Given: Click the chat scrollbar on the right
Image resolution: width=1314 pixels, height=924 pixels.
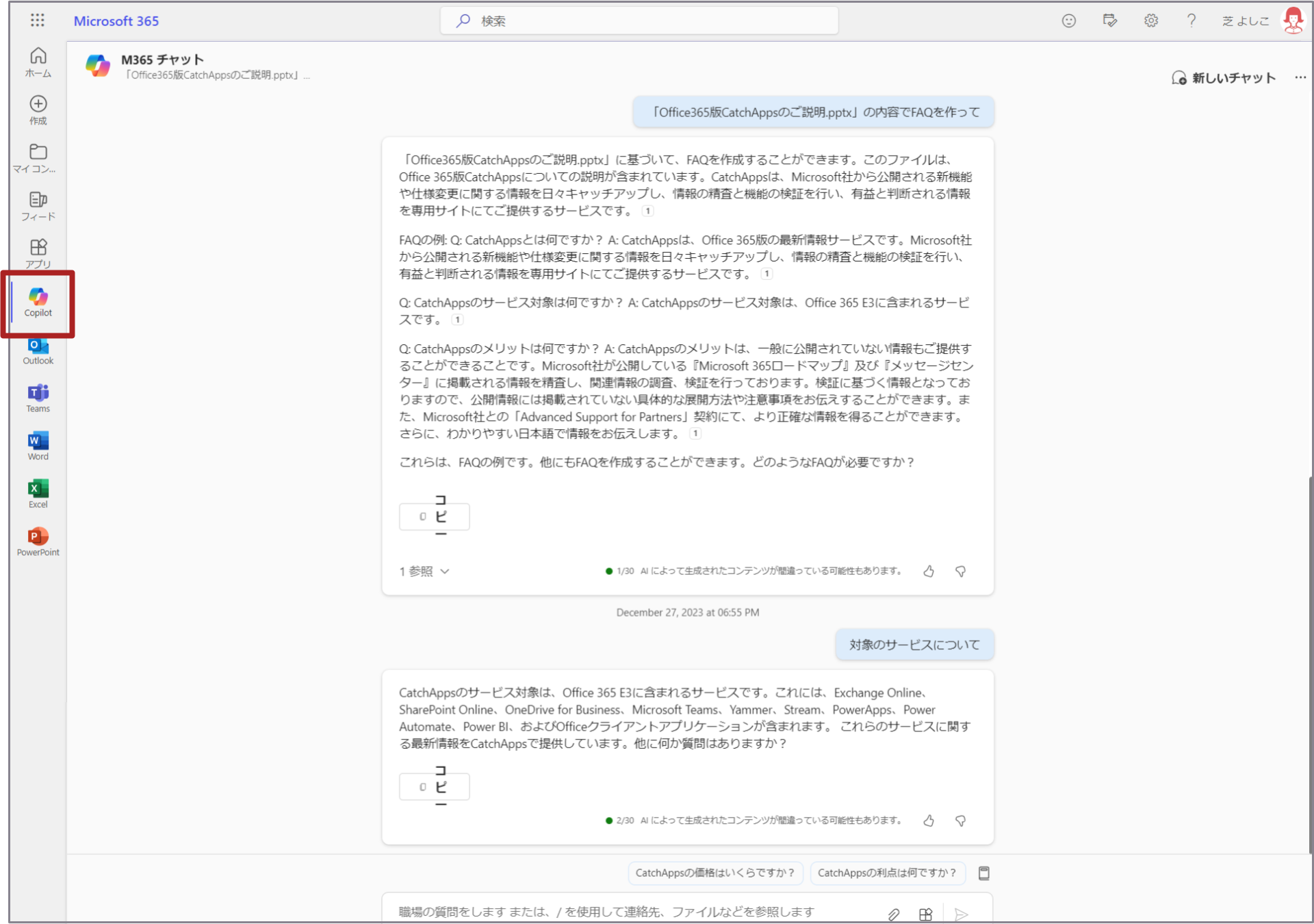Looking at the screenshot, I should coord(1311,664).
